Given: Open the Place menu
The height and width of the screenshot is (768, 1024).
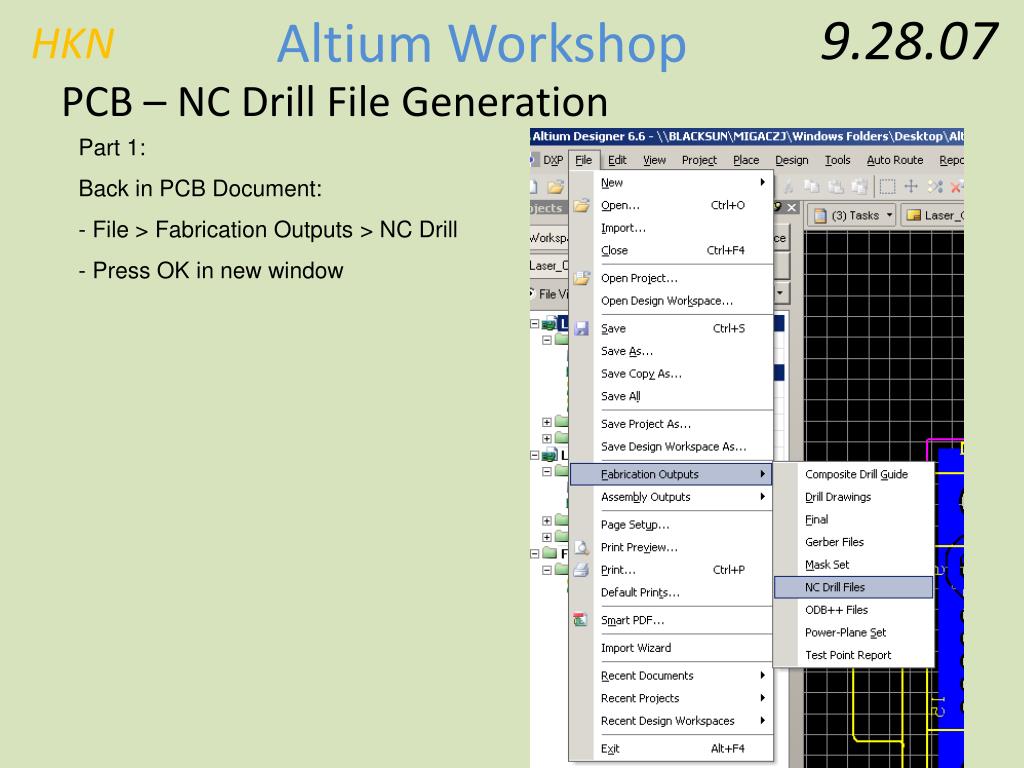Looking at the screenshot, I should point(746,160).
